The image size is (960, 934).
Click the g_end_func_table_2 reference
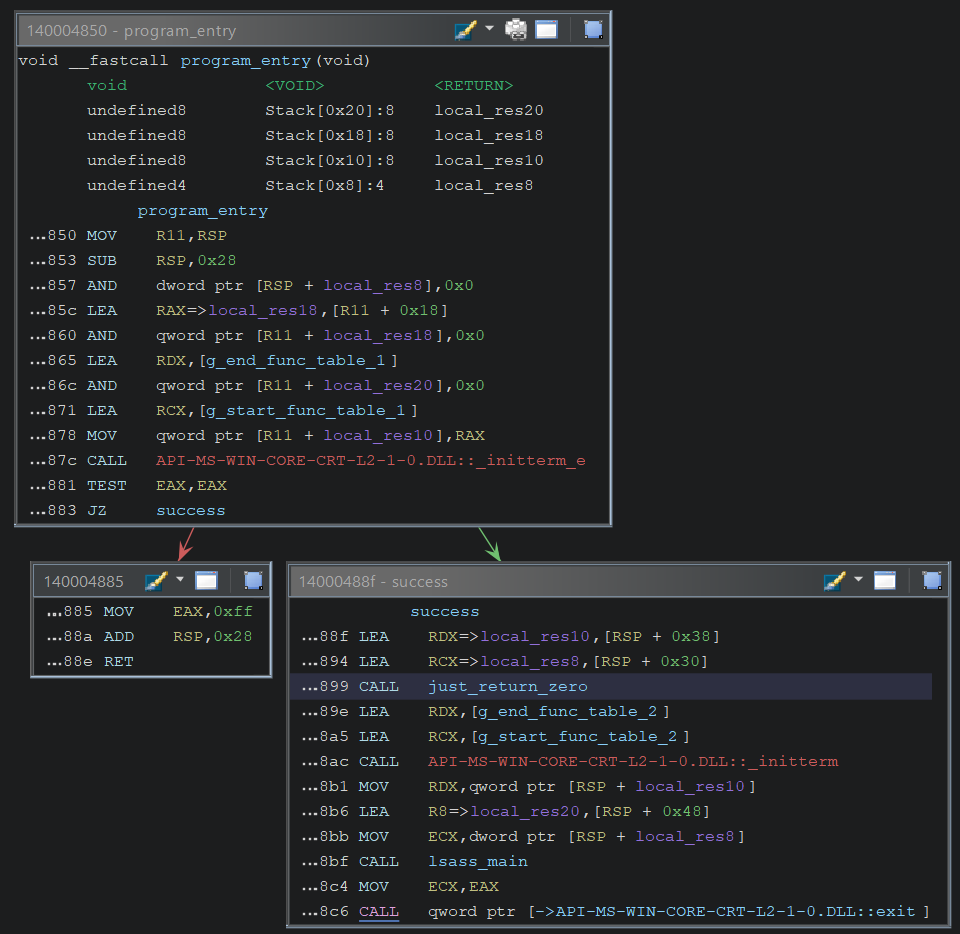(568, 712)
